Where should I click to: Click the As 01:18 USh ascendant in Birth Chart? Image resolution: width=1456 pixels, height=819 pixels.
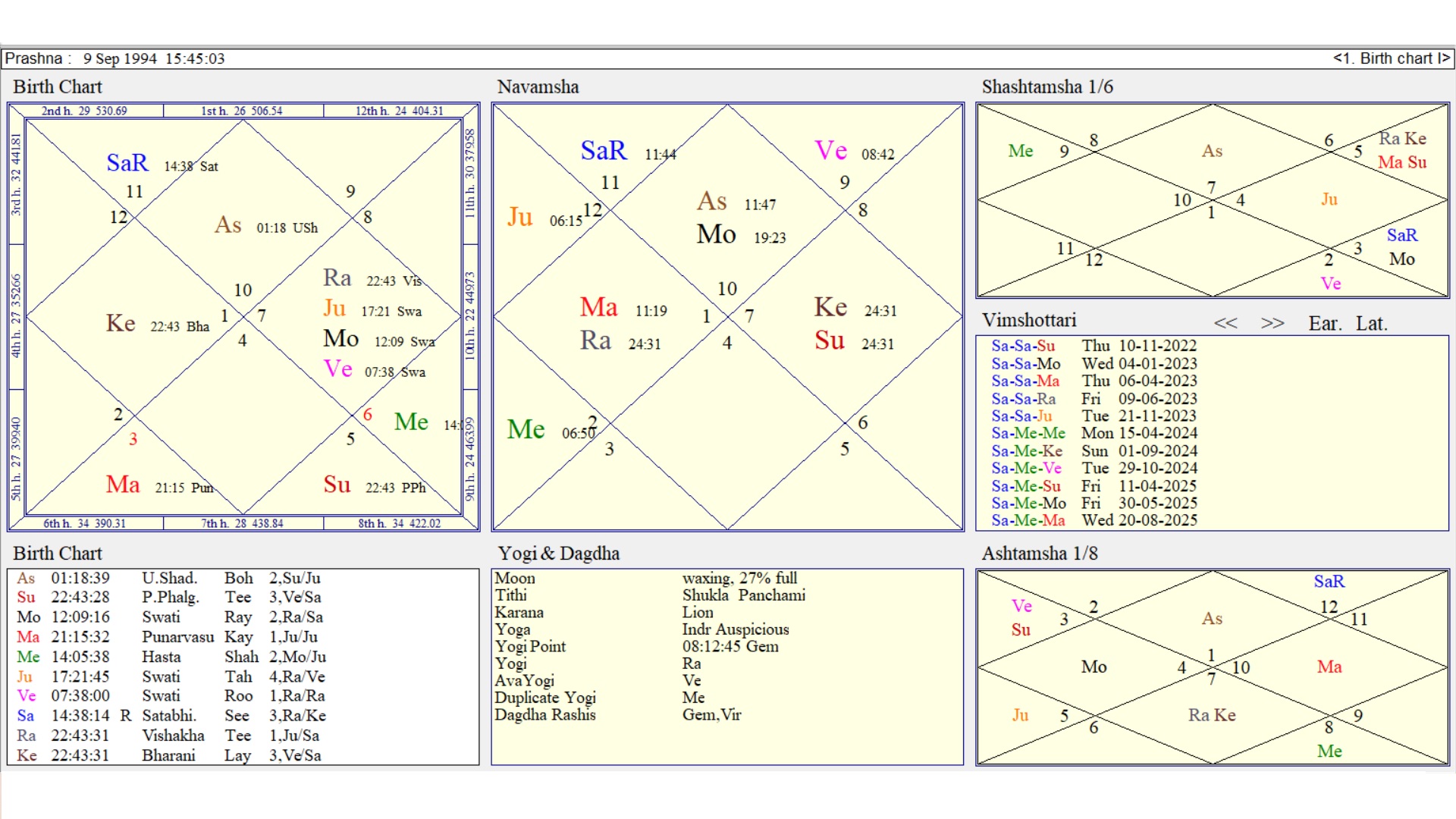click(266, 226)
